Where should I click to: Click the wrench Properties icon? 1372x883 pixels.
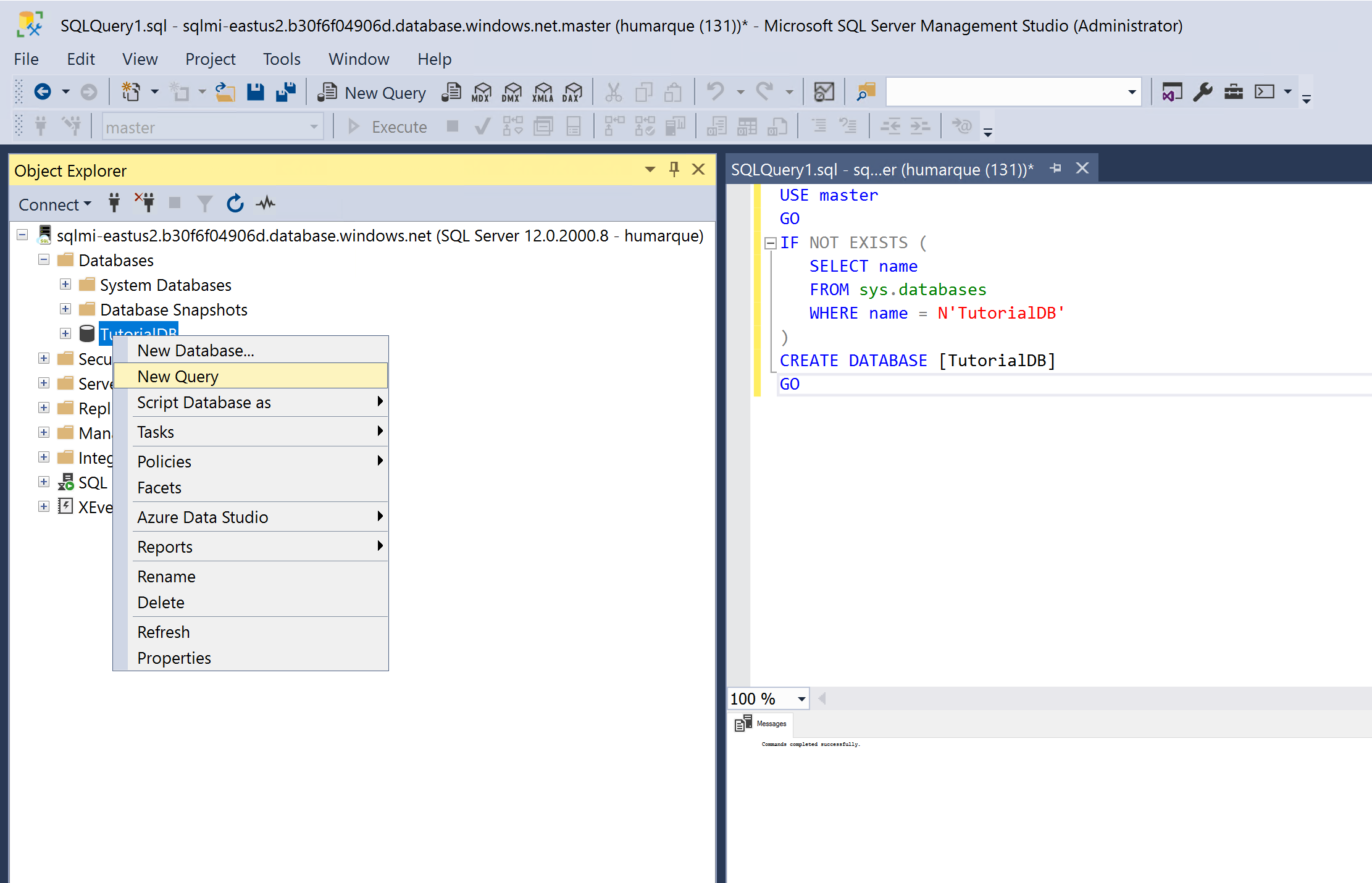1203,92
